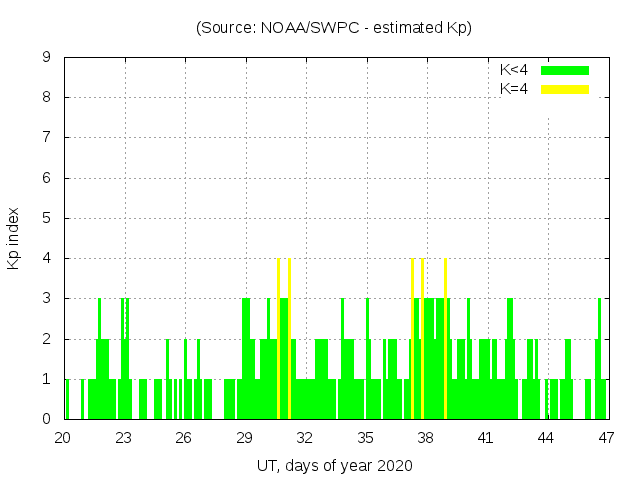Click the yellow Kp=4 bar nearest day 39
The height and width of the screenshot is (480, 640).
click(x=445, y=340)
